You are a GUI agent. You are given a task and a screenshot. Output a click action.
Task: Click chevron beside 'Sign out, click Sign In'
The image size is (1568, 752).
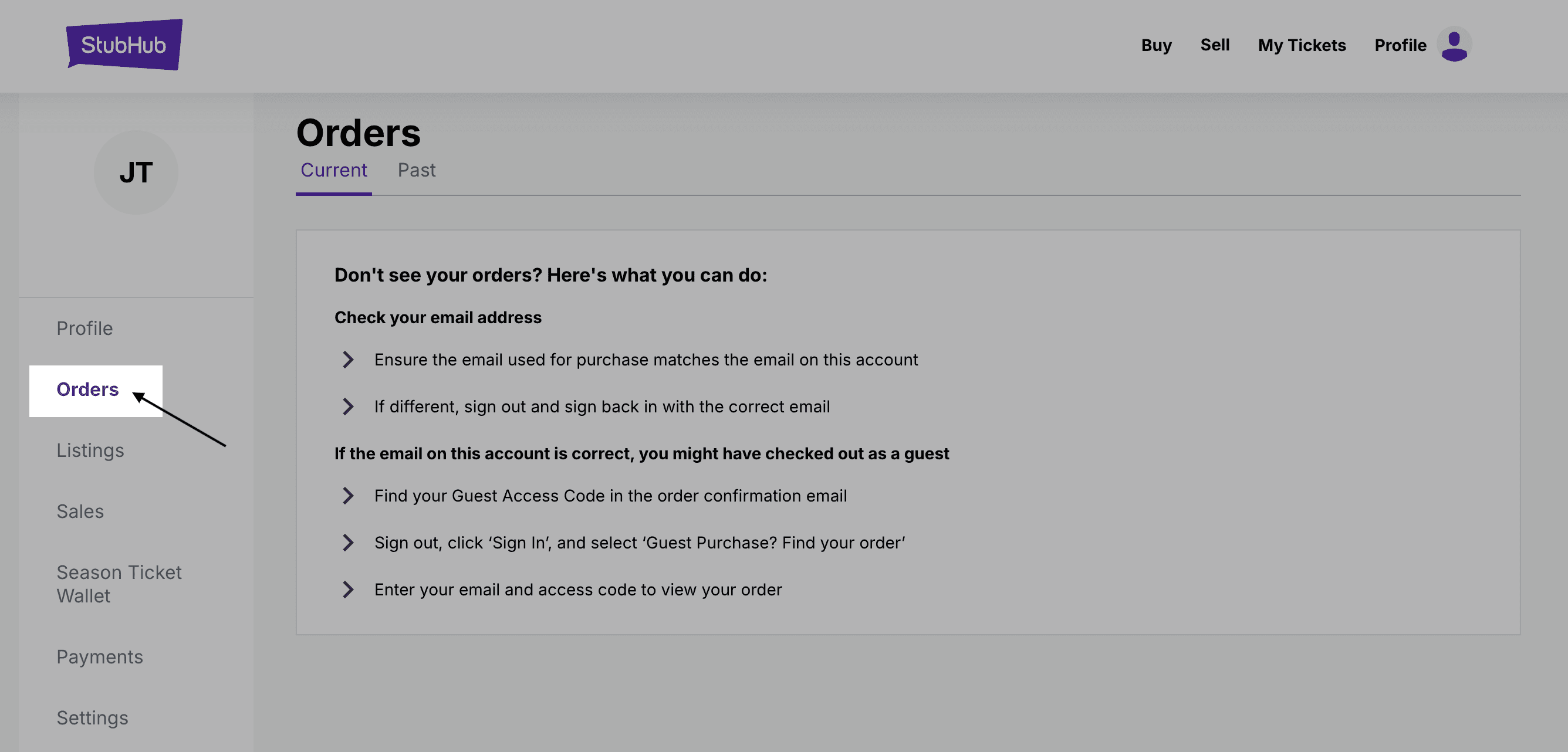[x=347, y=543]
